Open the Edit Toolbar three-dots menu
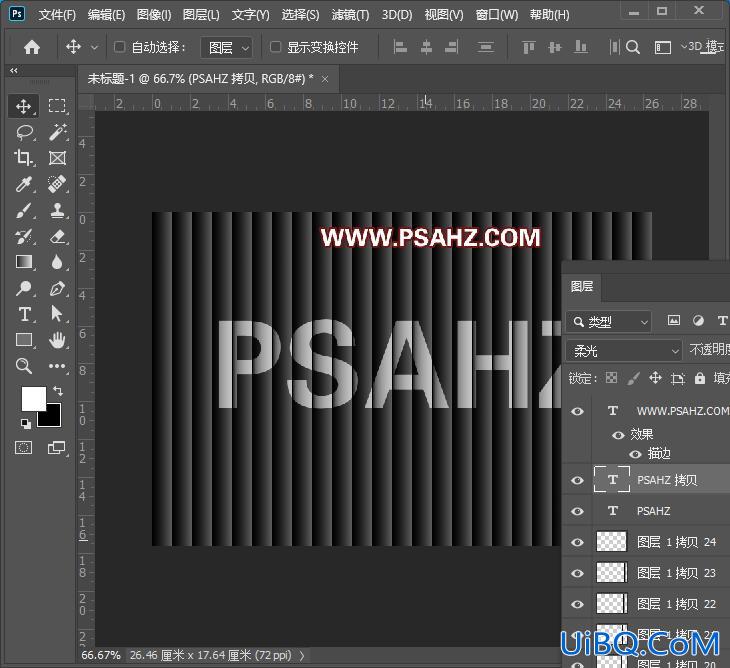The image size is (730, 668). pos(57,366)
